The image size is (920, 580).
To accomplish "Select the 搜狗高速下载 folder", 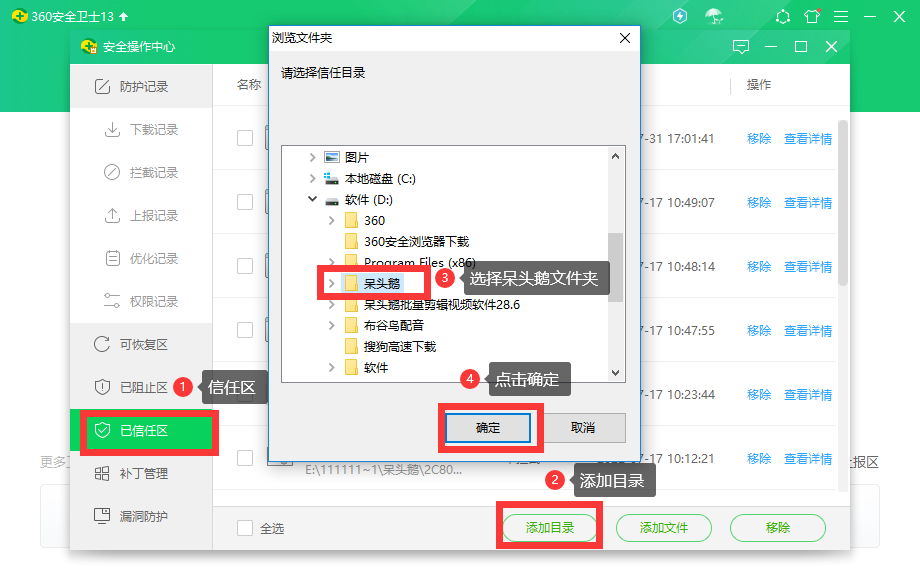I will pyautogui.click(x=400, y=347).
